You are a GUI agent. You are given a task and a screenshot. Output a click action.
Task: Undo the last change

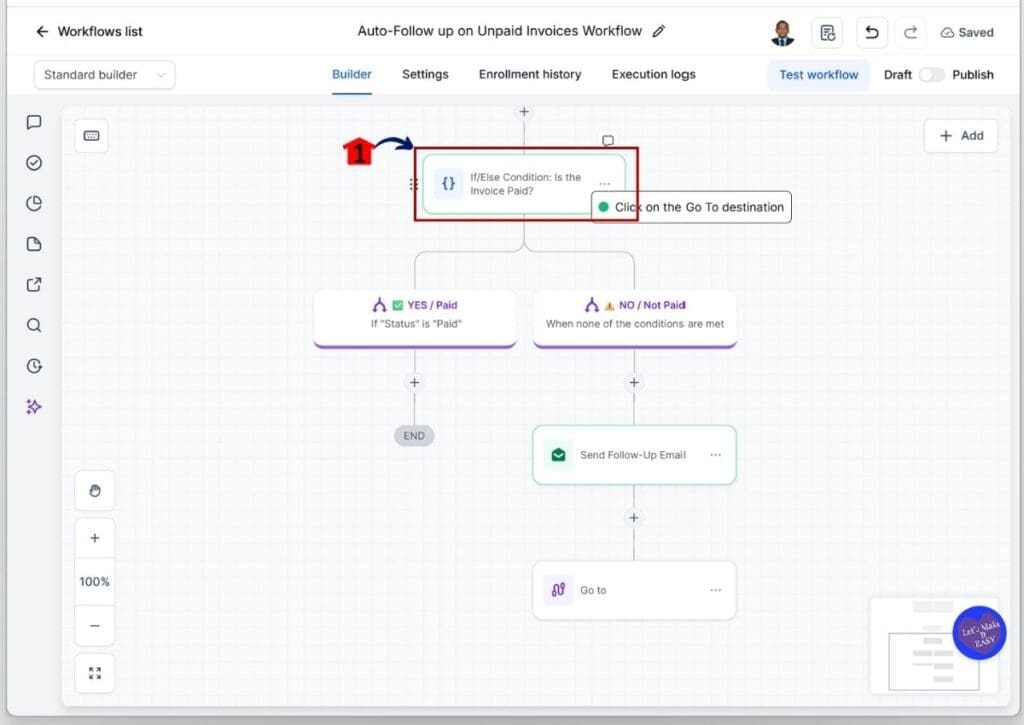point(872,33)
